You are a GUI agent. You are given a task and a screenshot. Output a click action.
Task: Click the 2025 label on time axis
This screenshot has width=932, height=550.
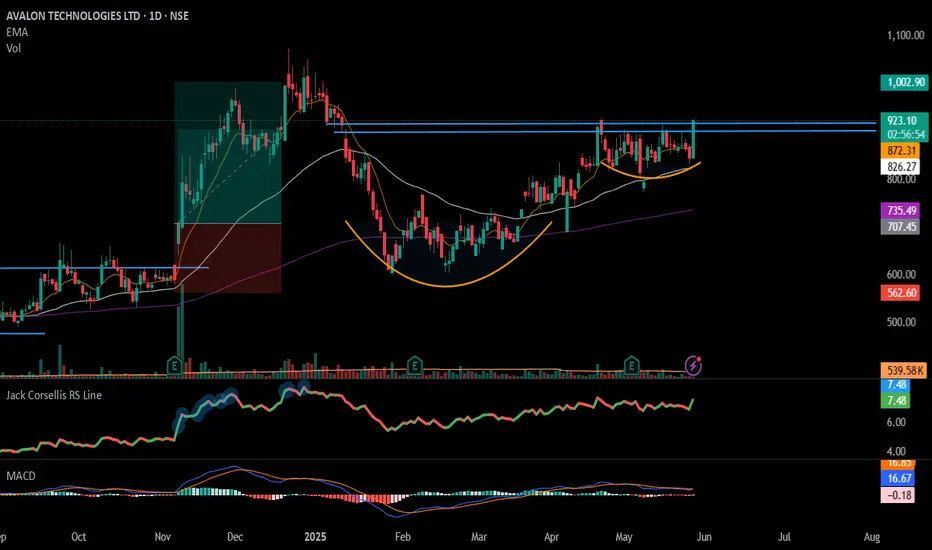click(315, 537)
